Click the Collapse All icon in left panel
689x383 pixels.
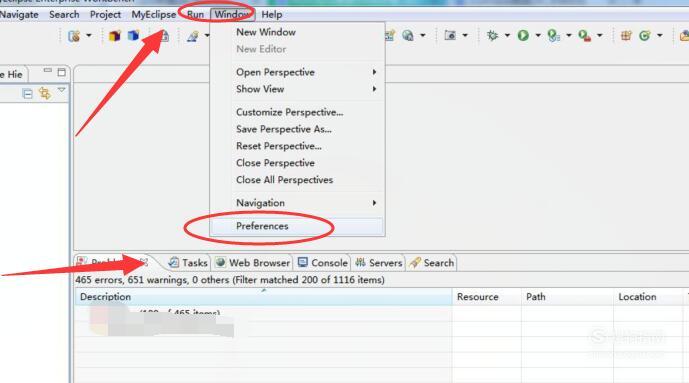(27, 94)
